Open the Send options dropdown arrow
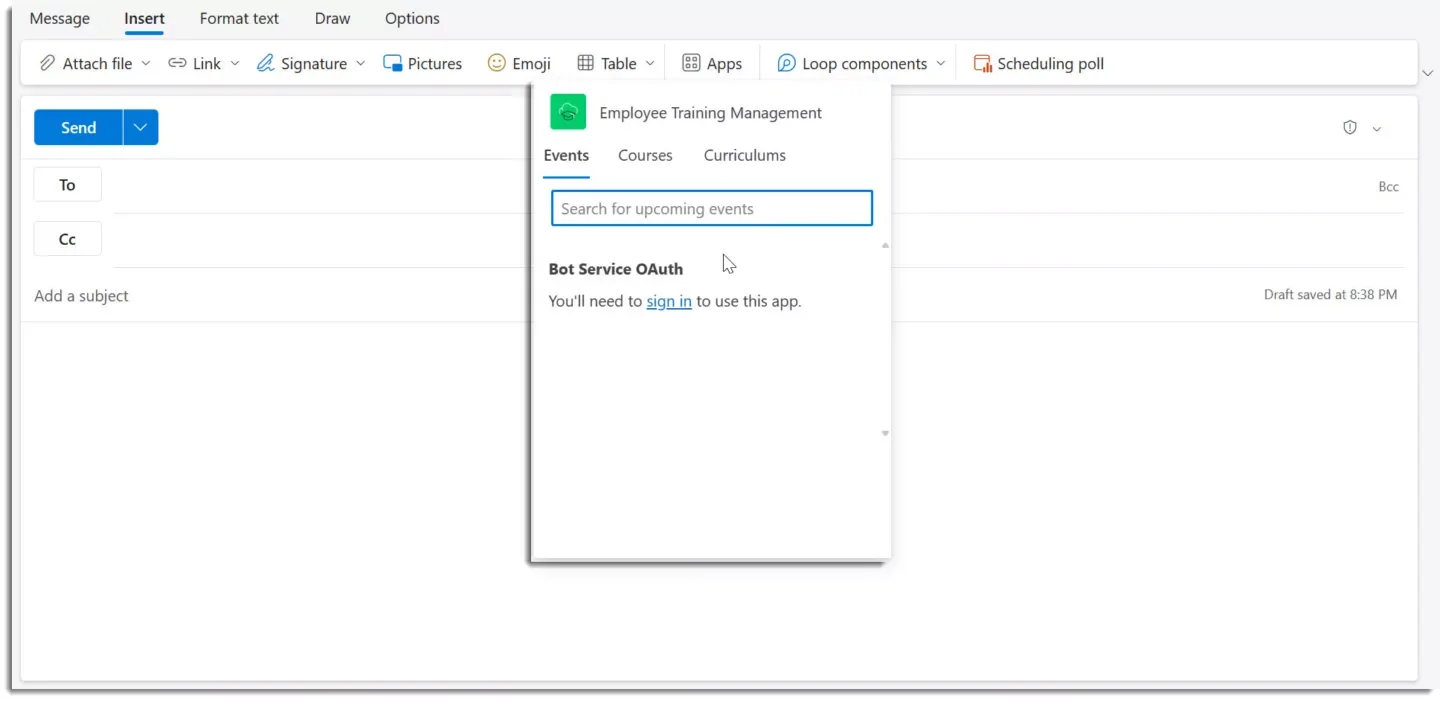Screen dimensions: 1440x701 (x=141, y=127)
